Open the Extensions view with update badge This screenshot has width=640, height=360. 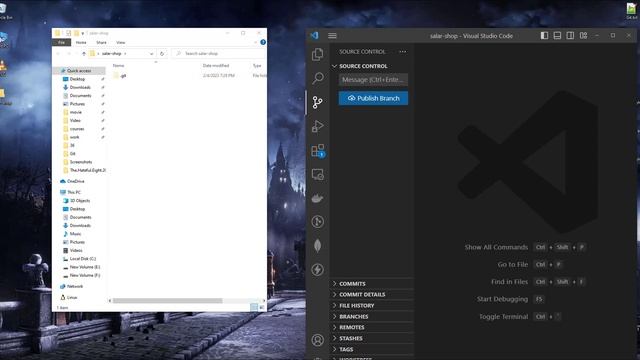point(318,150)
